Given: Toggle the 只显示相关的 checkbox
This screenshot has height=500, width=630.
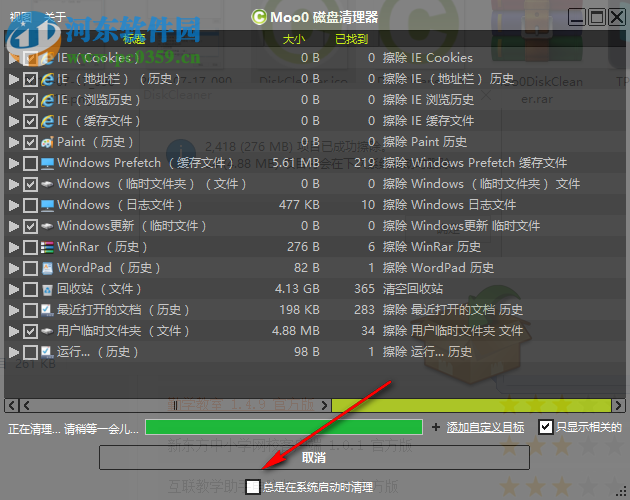Looking at the screenshot, I should point(545,427).
